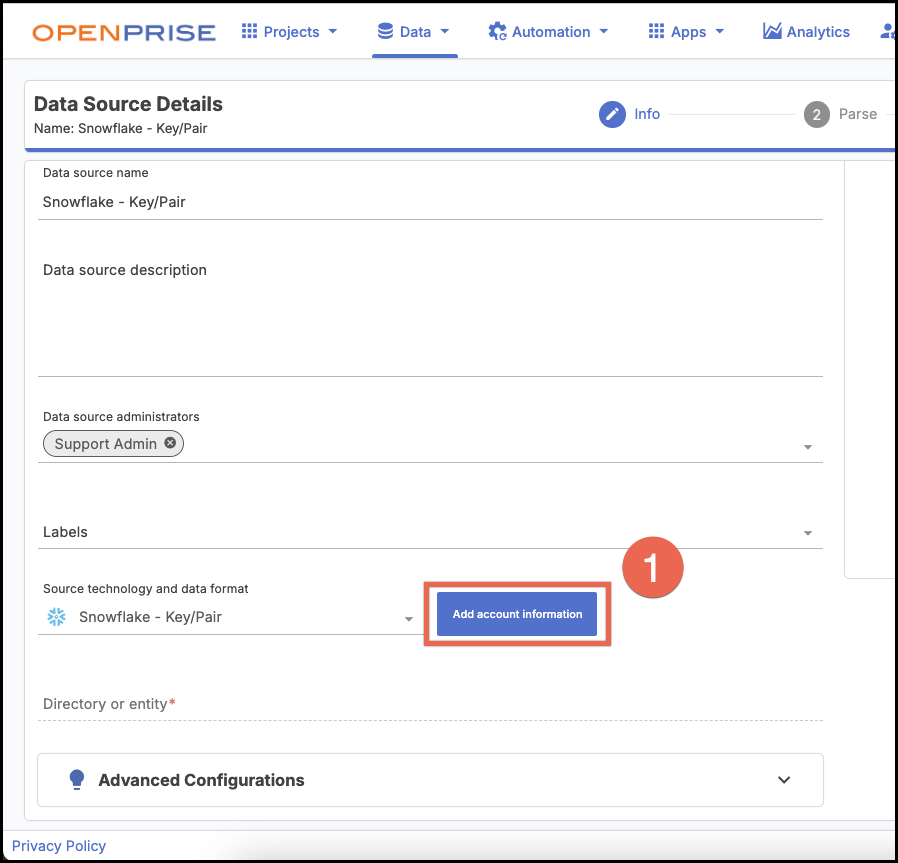Go to the Info step label
Image resolution: width=898 pixels, height=863 pixels.
click(x=647, y=114)
